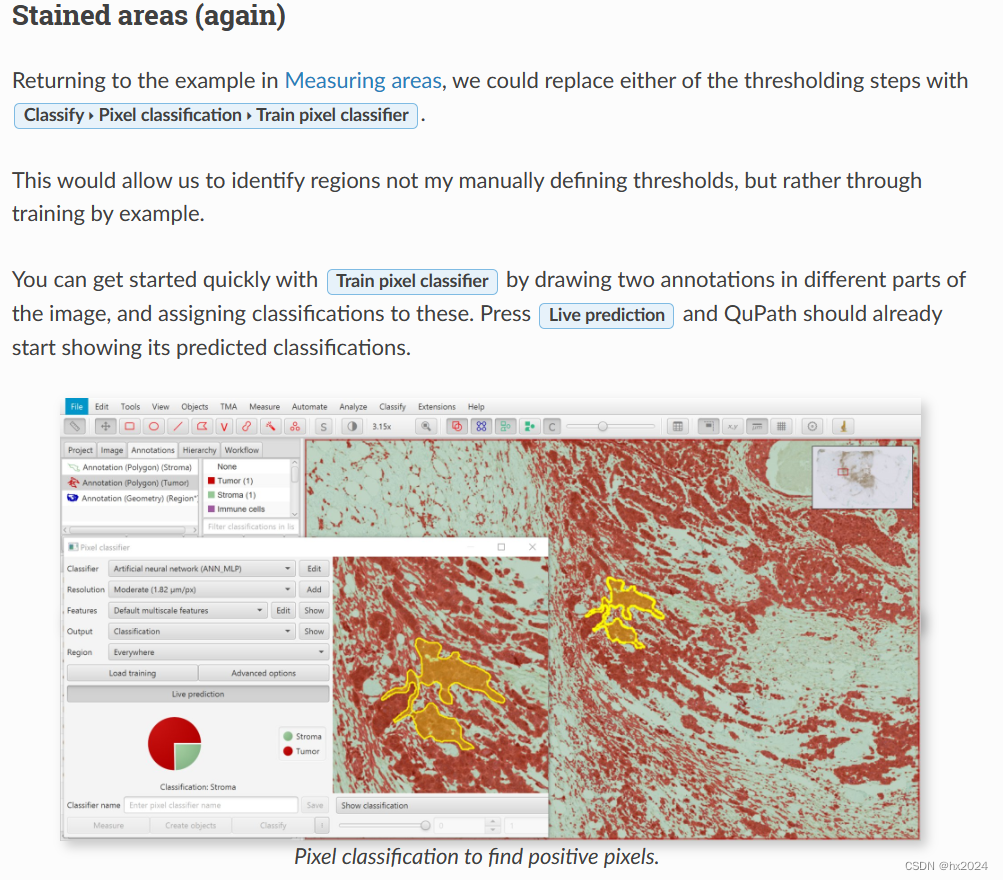Screen dimensions: 1003x880
Task: Select the None classification option
Action: 227,467
